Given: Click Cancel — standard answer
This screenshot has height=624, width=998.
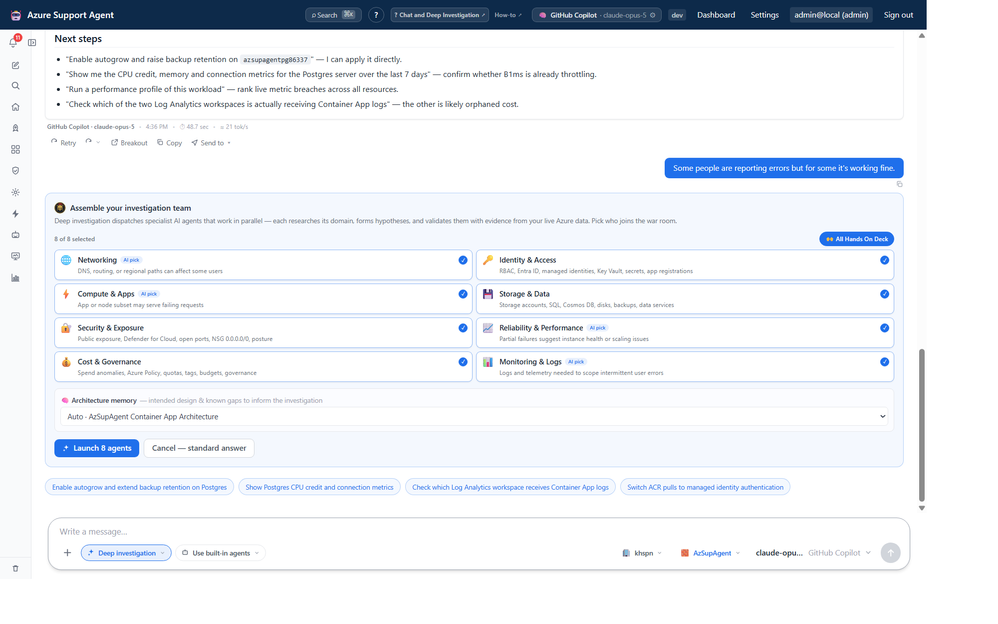Looking at the screenshot, I should (x=199, y=448).
